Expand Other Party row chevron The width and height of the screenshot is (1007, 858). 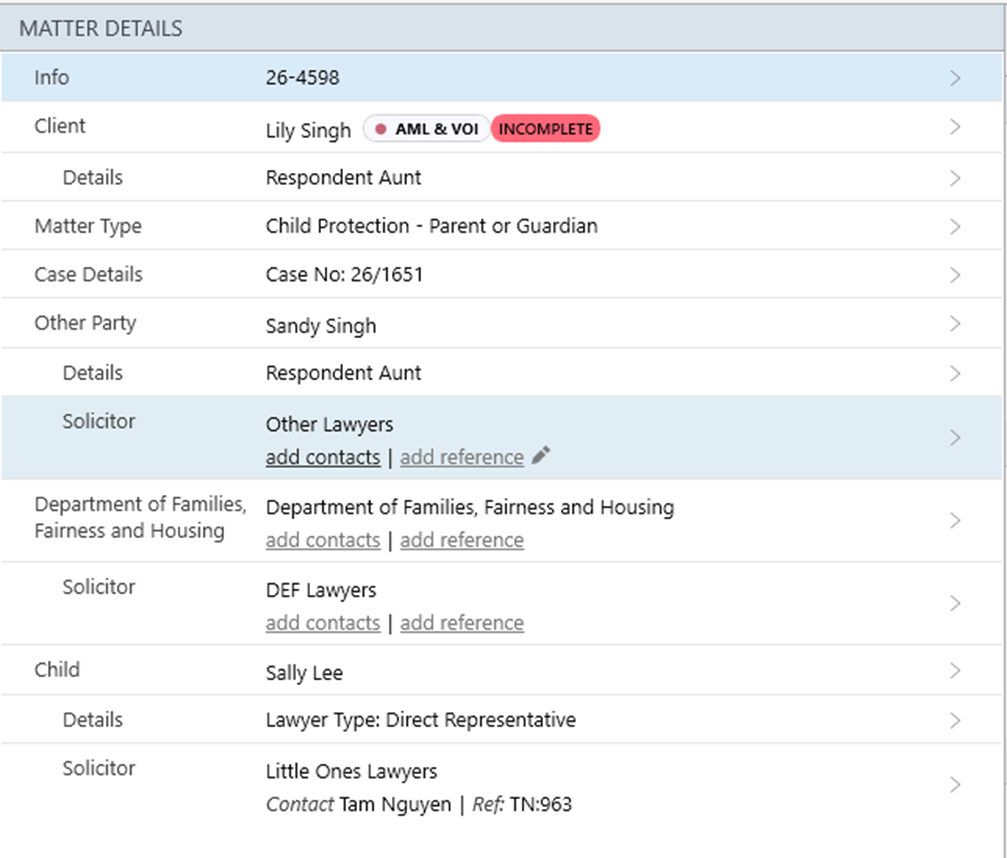(x=955, y=324)
